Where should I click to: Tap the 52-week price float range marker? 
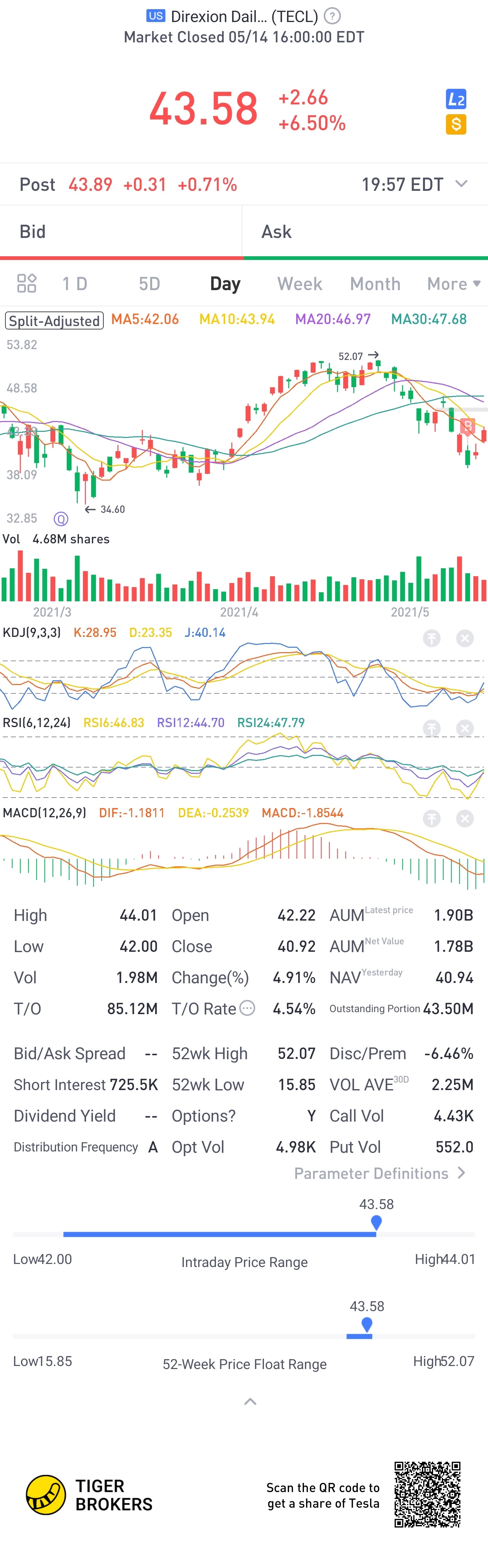[x=366, y=1325]
